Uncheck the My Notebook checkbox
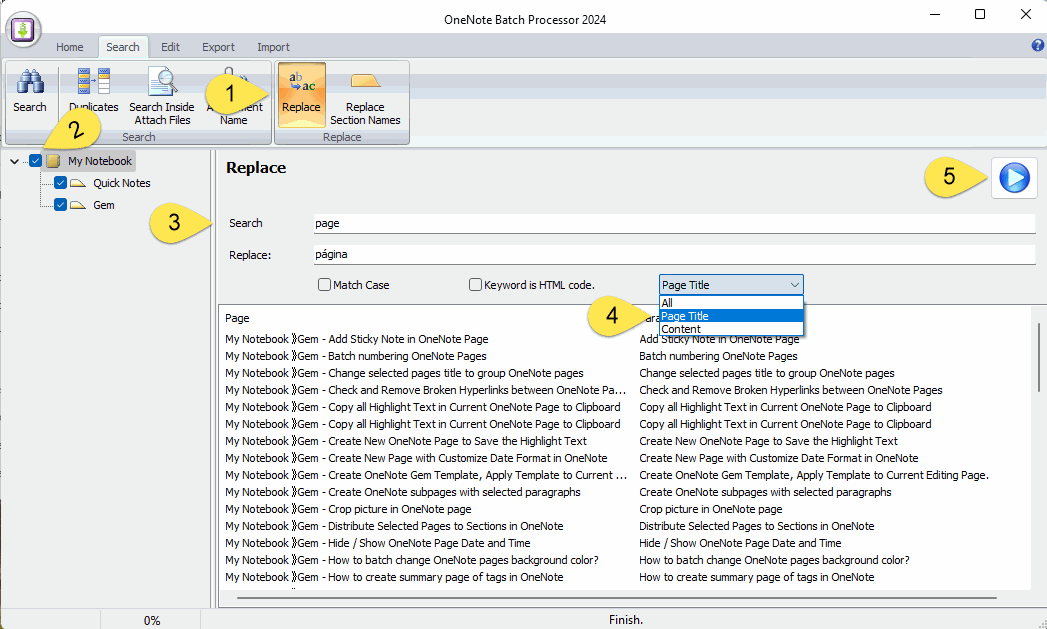Image resolution: width=1047 pixels, height=629 pixels. [35, 161]
